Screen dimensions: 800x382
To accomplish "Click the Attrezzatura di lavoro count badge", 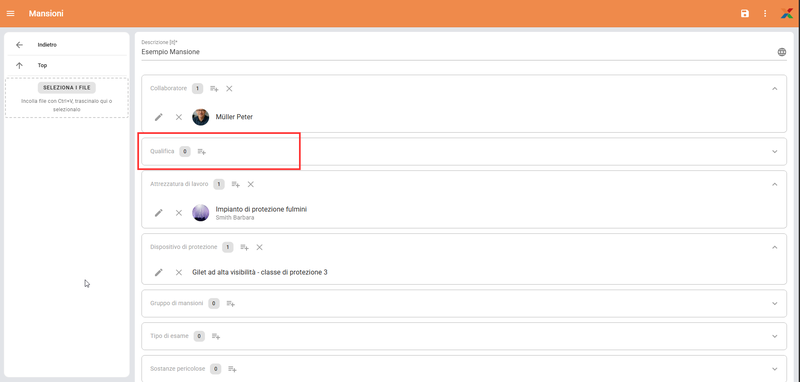I will (x=219, y=184).
